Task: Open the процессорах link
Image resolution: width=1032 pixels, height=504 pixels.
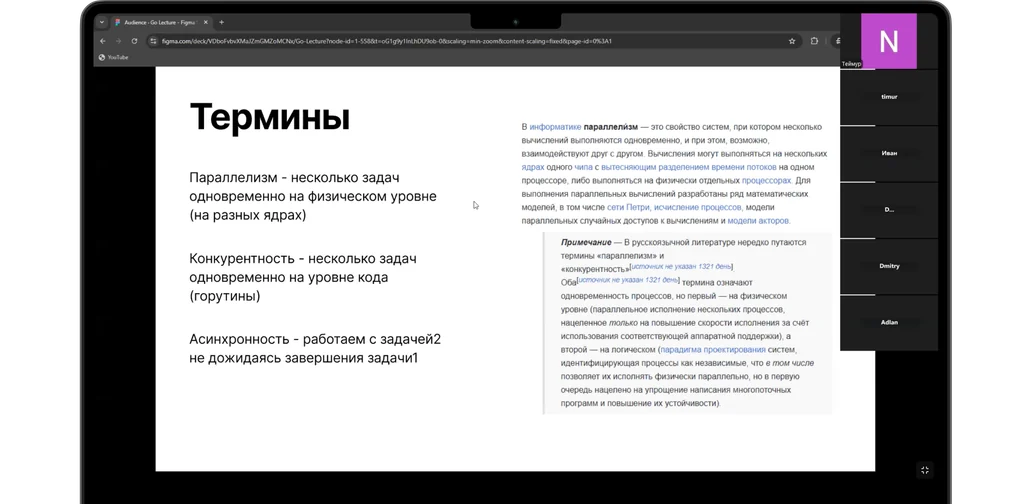Action: tap(766, 180)
